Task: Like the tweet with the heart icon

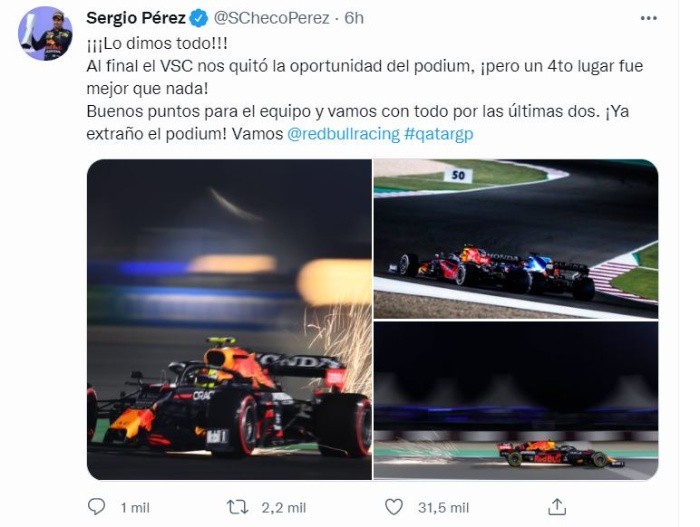Action: (x=394, y=507)
